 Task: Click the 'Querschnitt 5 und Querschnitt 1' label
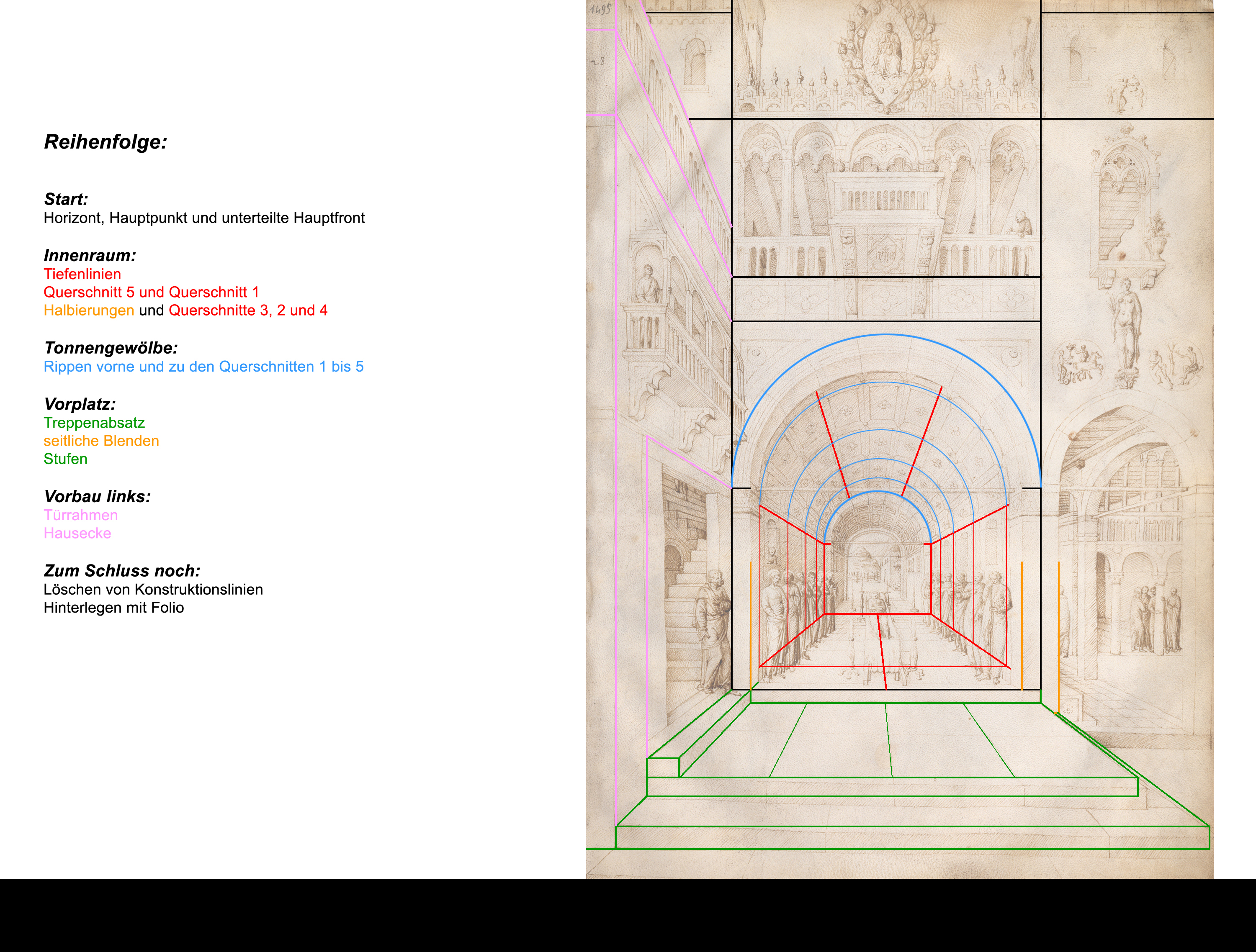pos(151,293)
